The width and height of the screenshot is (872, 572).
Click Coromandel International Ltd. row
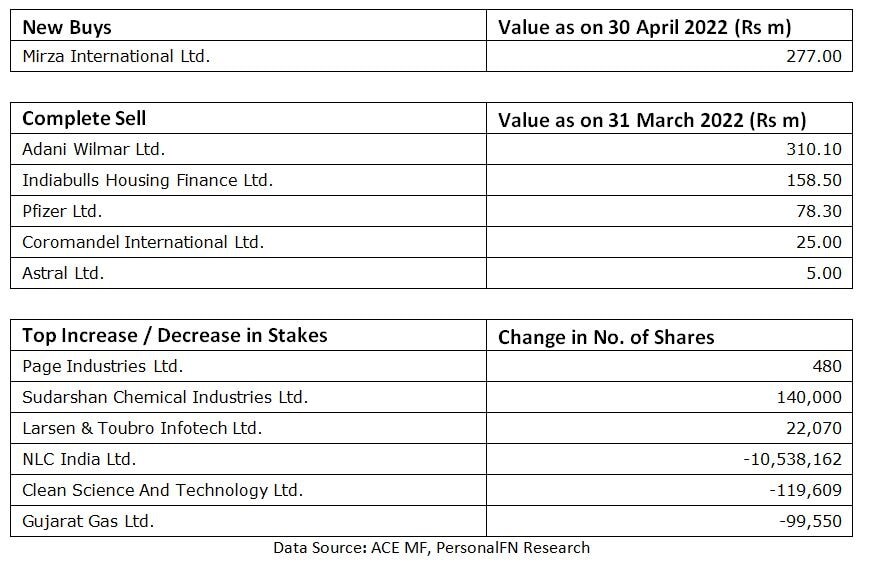click(x=142, y=242)
